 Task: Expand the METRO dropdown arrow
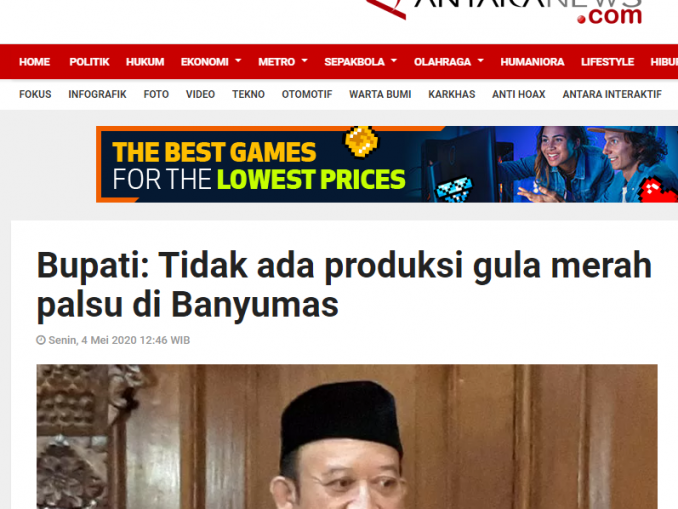[x=304, y=61]
